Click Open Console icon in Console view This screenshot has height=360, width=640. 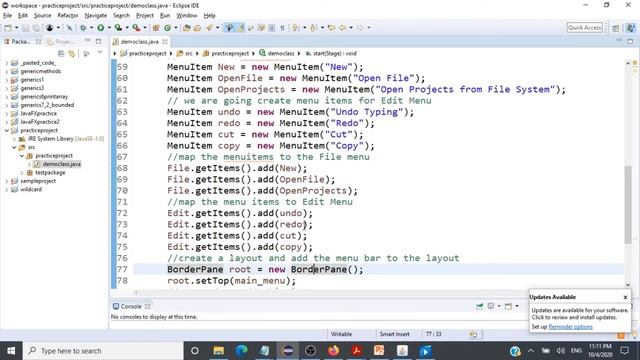[509, 306]
